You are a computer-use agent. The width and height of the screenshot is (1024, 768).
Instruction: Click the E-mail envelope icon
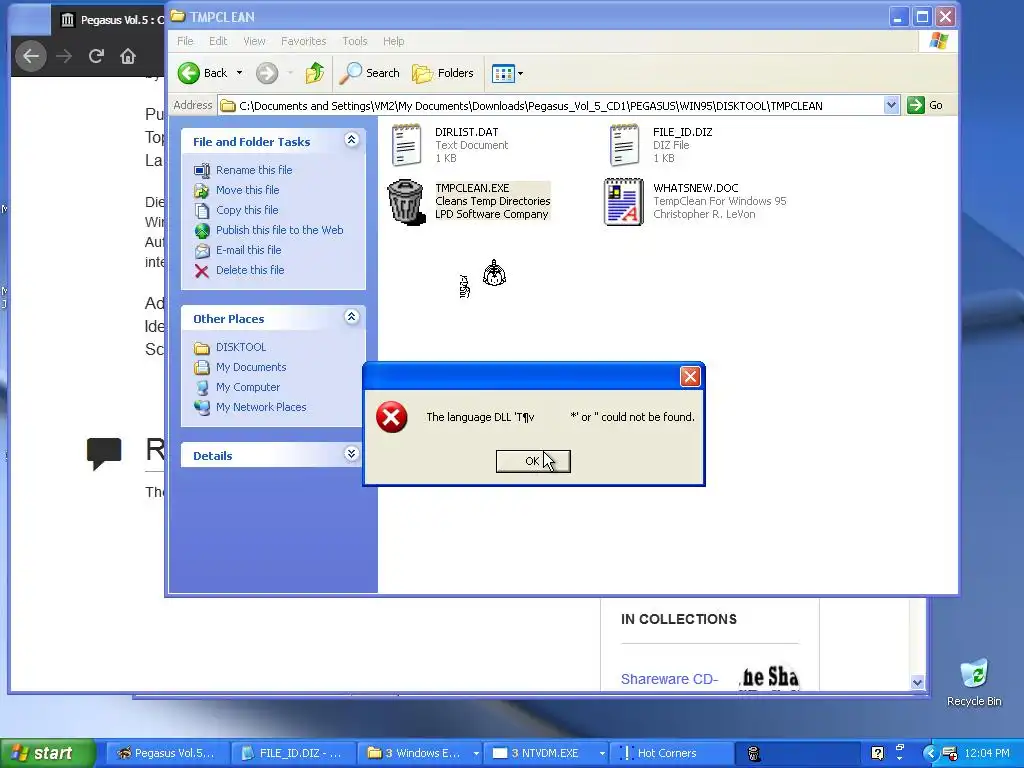point(202,251)
